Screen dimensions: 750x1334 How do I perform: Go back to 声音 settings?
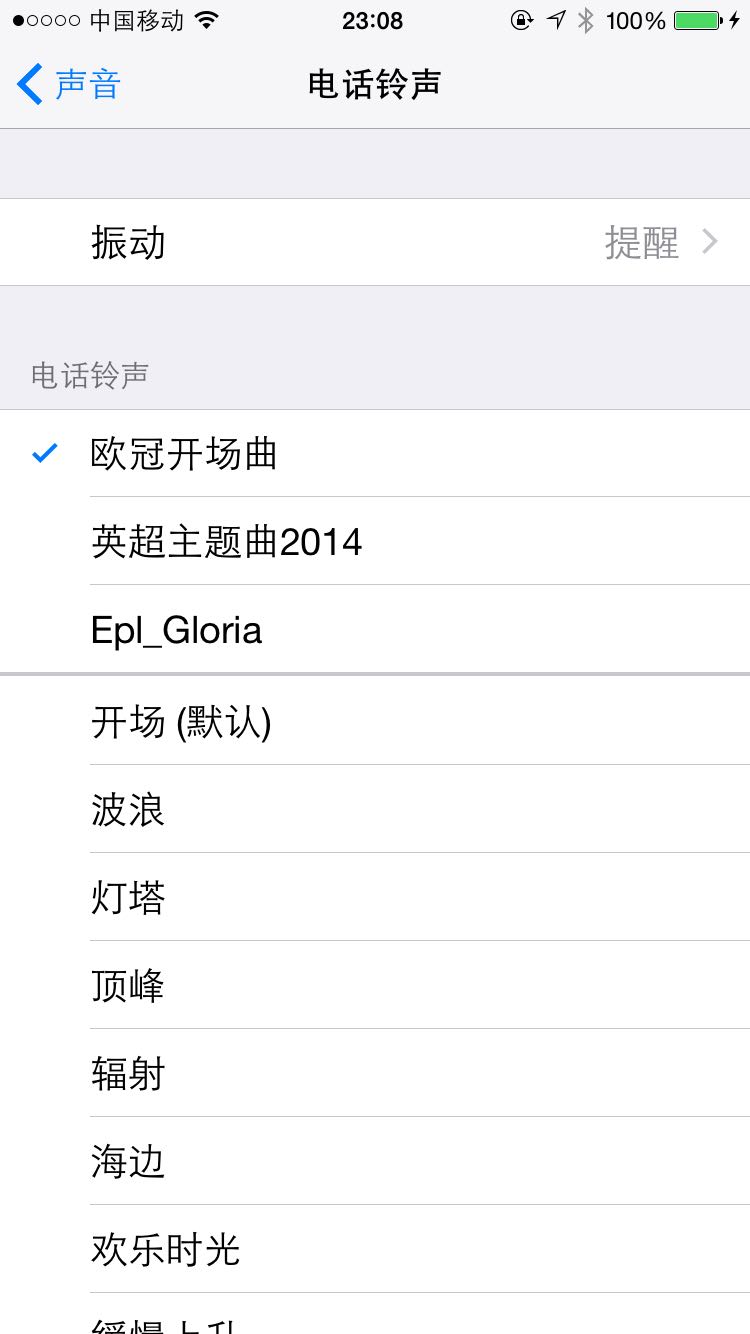pos(87,84)
